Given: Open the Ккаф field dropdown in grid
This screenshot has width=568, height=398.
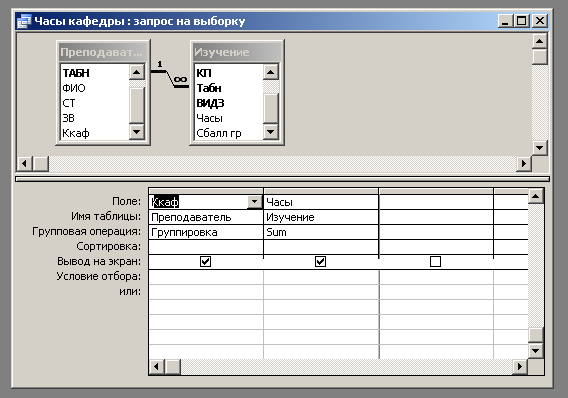Looking at the screenshot, I should (255, 202).
